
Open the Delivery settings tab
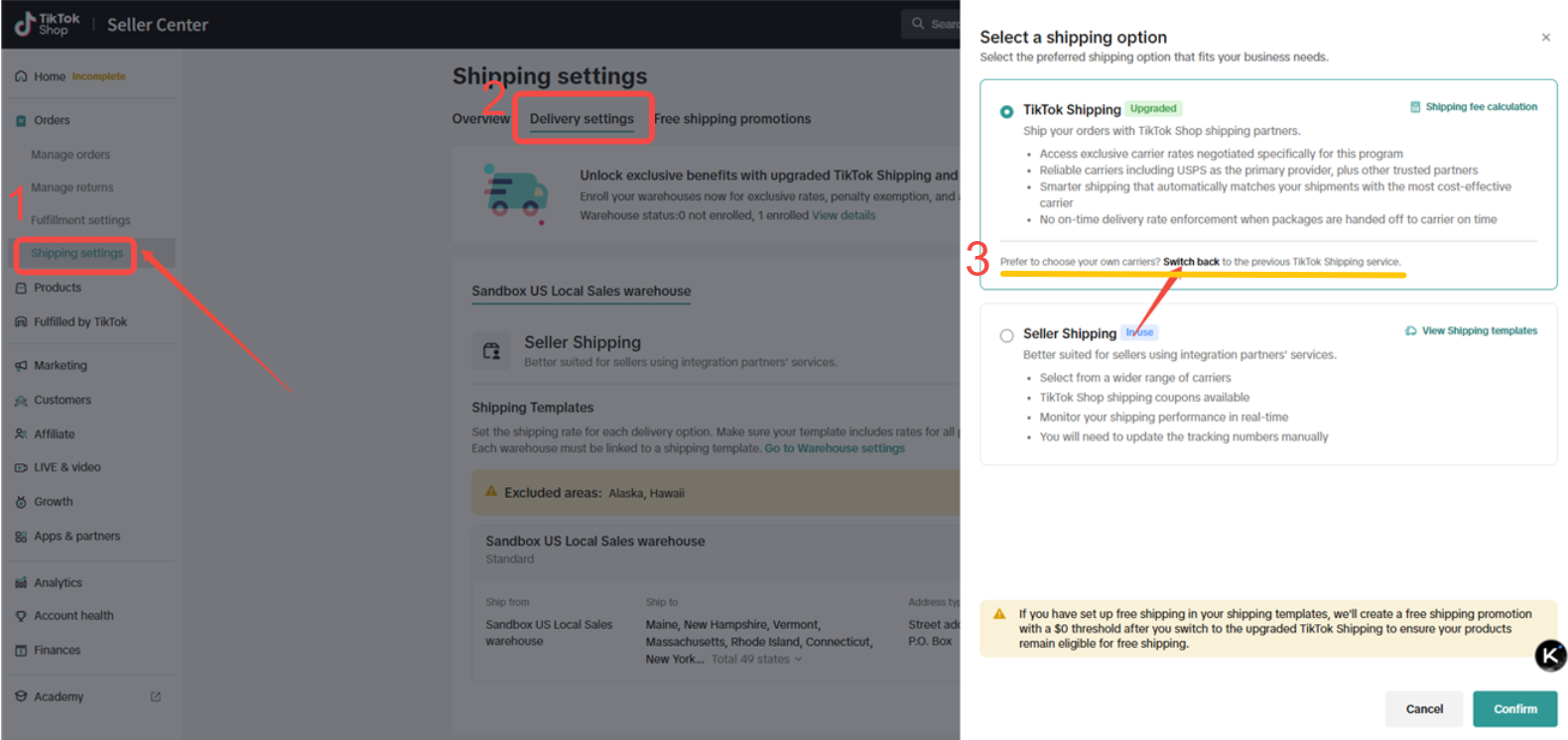point(582,119)
